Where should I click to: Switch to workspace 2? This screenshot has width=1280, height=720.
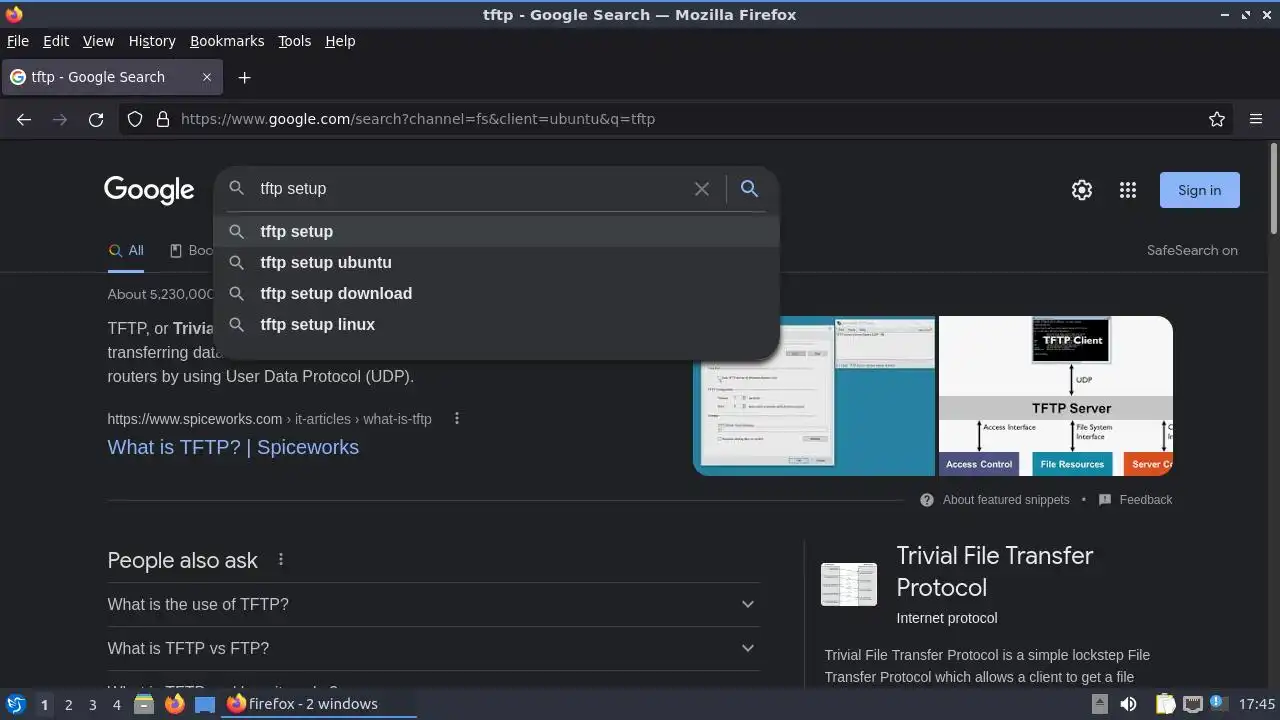pyautogui.click(x=68, y=704)
